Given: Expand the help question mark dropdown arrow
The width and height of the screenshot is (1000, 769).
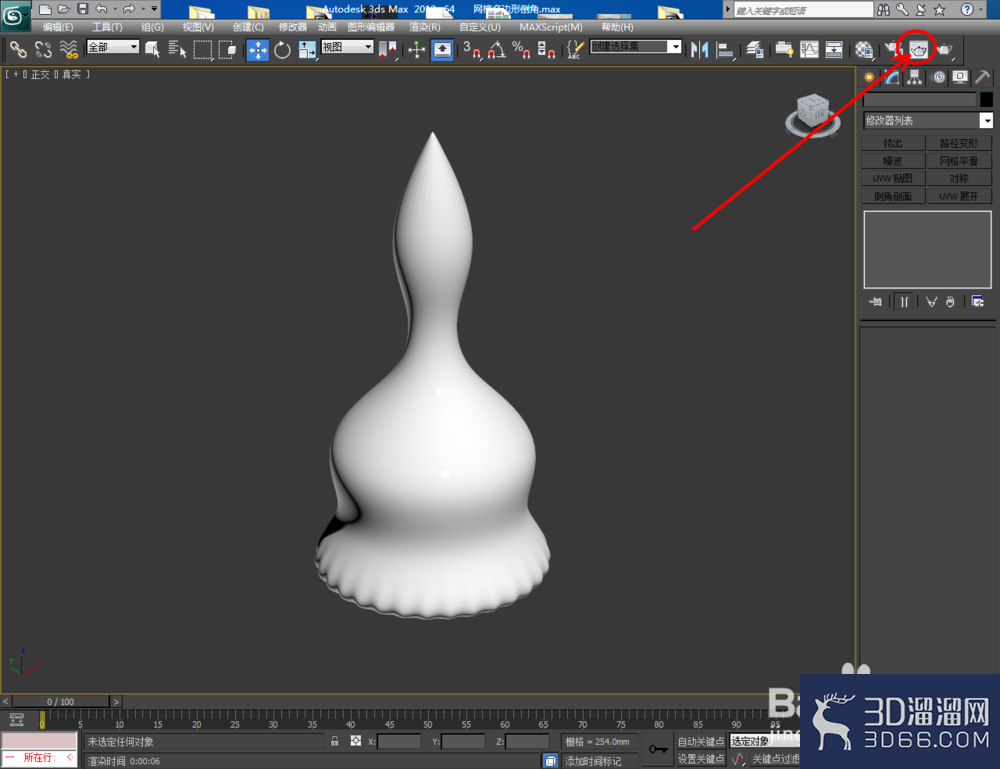Looking at the screenshot, I should 981,10.
